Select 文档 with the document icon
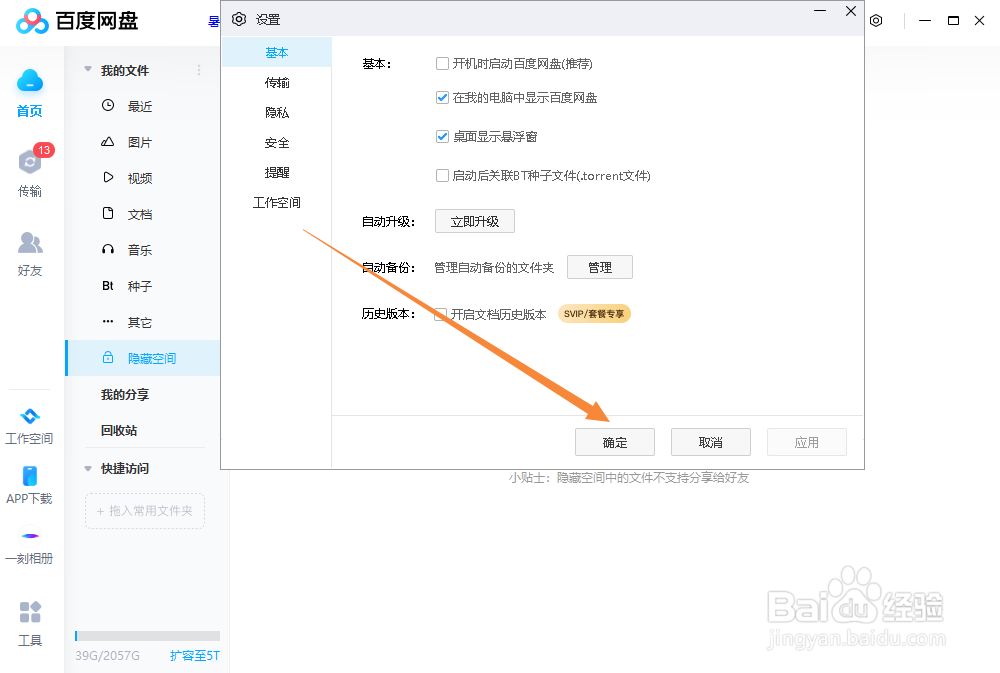Viewport: 1000px width, 673px height. tap(142, 214)
